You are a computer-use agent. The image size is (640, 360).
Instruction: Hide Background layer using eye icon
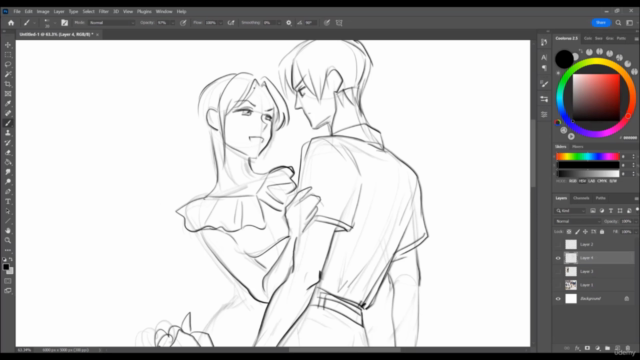pos(558,299)
